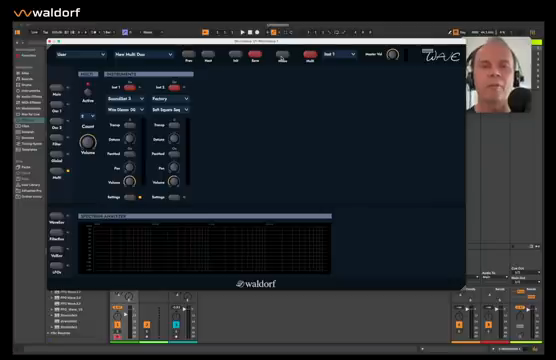The height and width of the screenshot is (360, 556).
Task: Open the Soft Square Seq sound dropdown
Action: [170, 110]
